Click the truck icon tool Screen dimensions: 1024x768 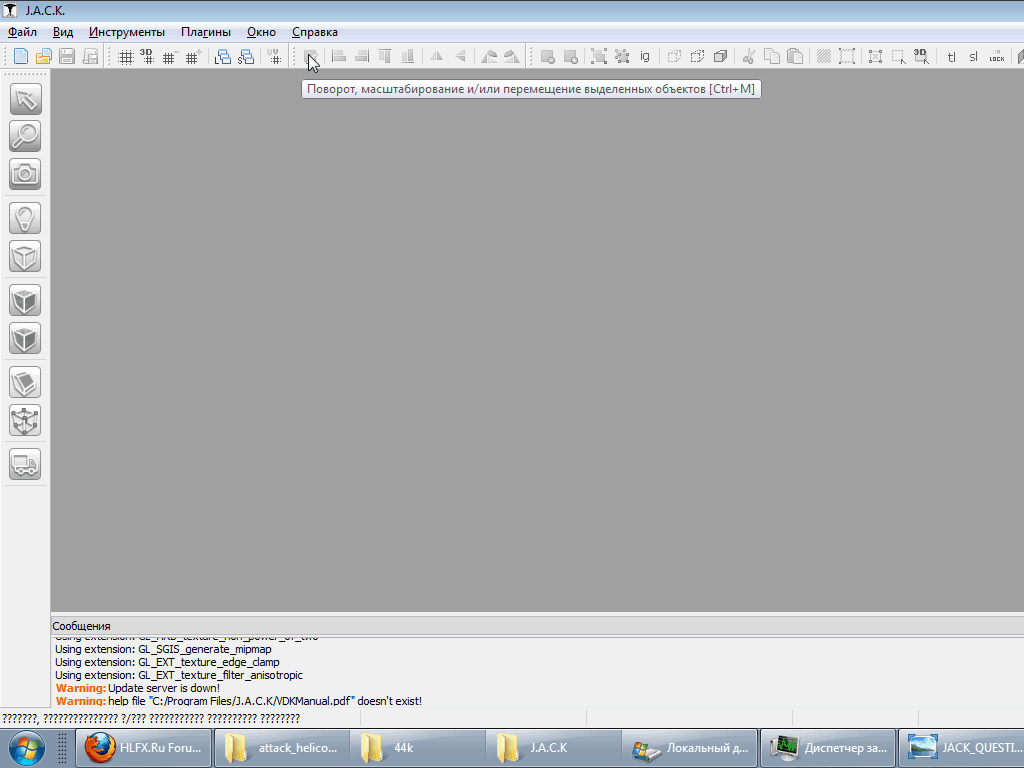[x=25, y=464]
